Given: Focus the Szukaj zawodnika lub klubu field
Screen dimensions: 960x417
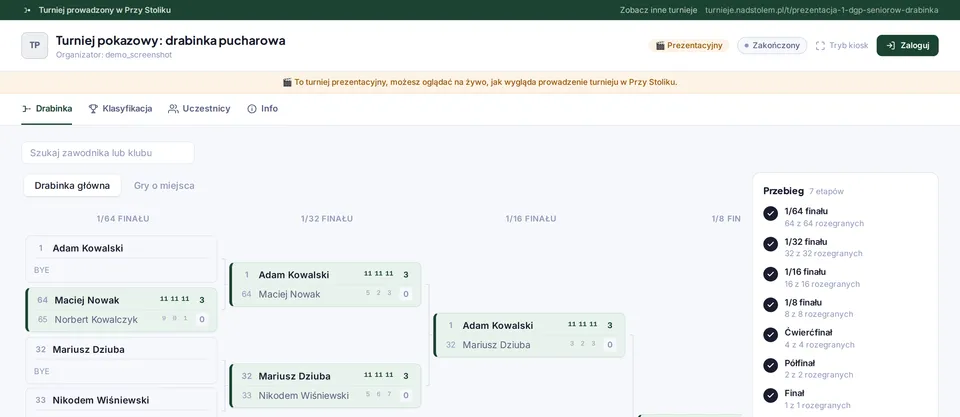Looking at the screenshot, I should pyautogui.click(x=108, y=153).
